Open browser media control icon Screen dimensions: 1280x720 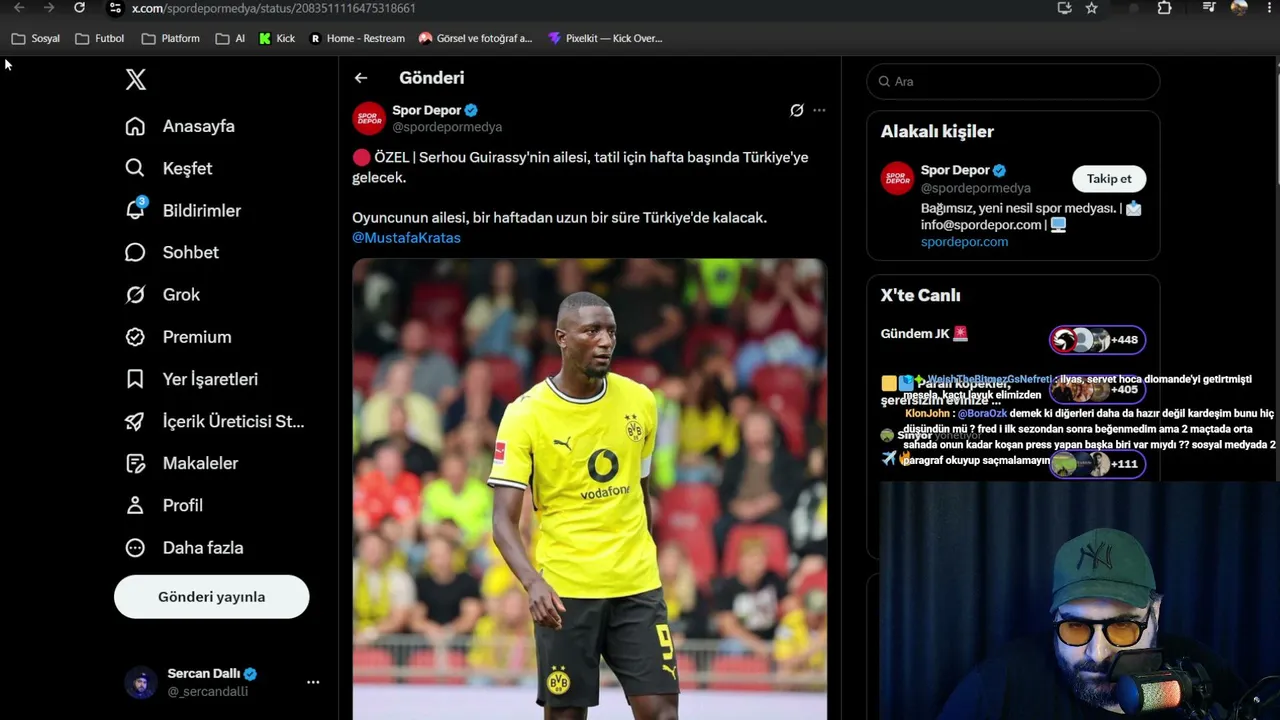1209,8
